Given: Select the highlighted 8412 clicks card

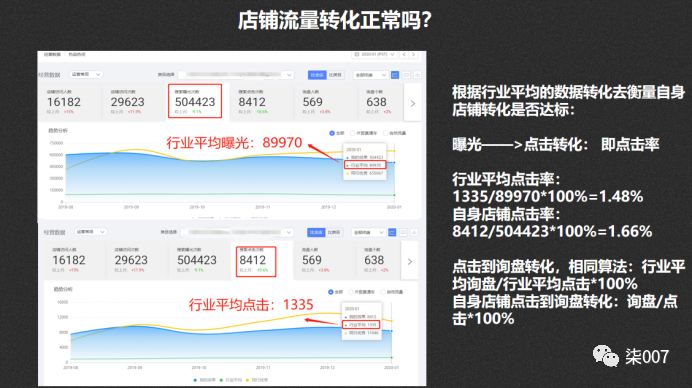Looking at the screenshot, I should pos(256,261).
